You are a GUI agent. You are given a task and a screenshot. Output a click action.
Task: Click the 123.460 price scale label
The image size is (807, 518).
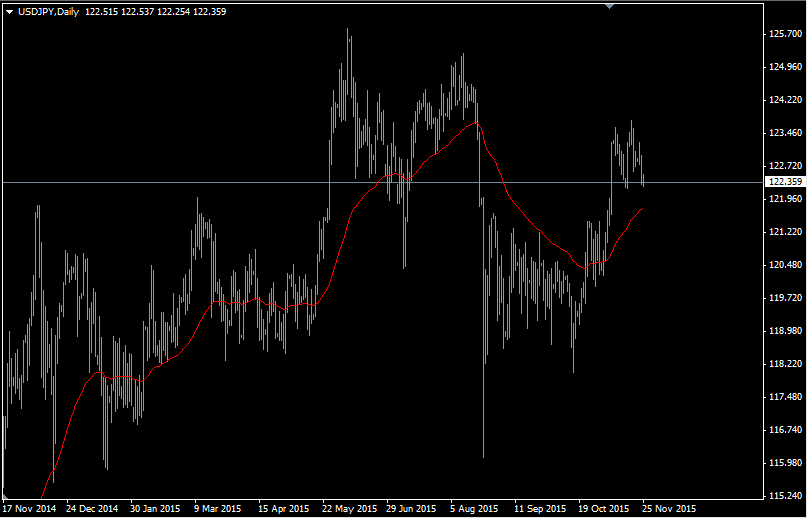pyautogui.click(x=784, y=133)
